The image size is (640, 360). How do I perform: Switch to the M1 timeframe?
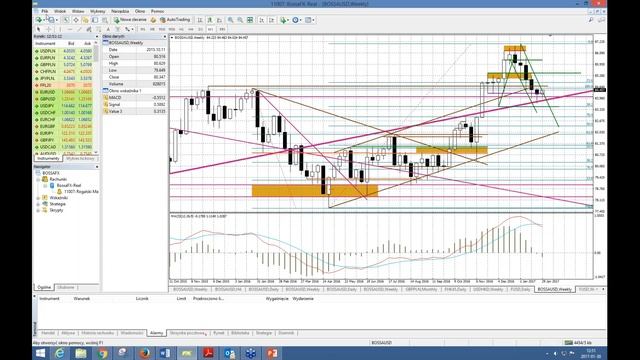coord(143,29)
